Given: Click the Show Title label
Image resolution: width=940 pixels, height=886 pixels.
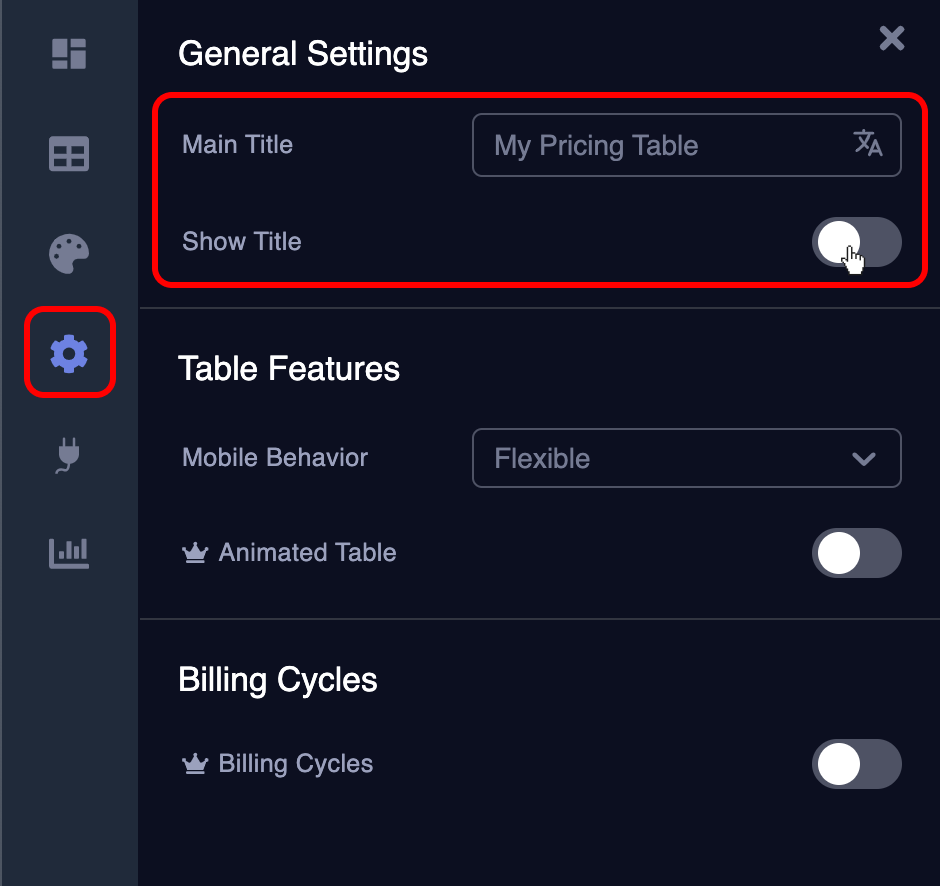Looking at the screenshot, I should [242, 242].
